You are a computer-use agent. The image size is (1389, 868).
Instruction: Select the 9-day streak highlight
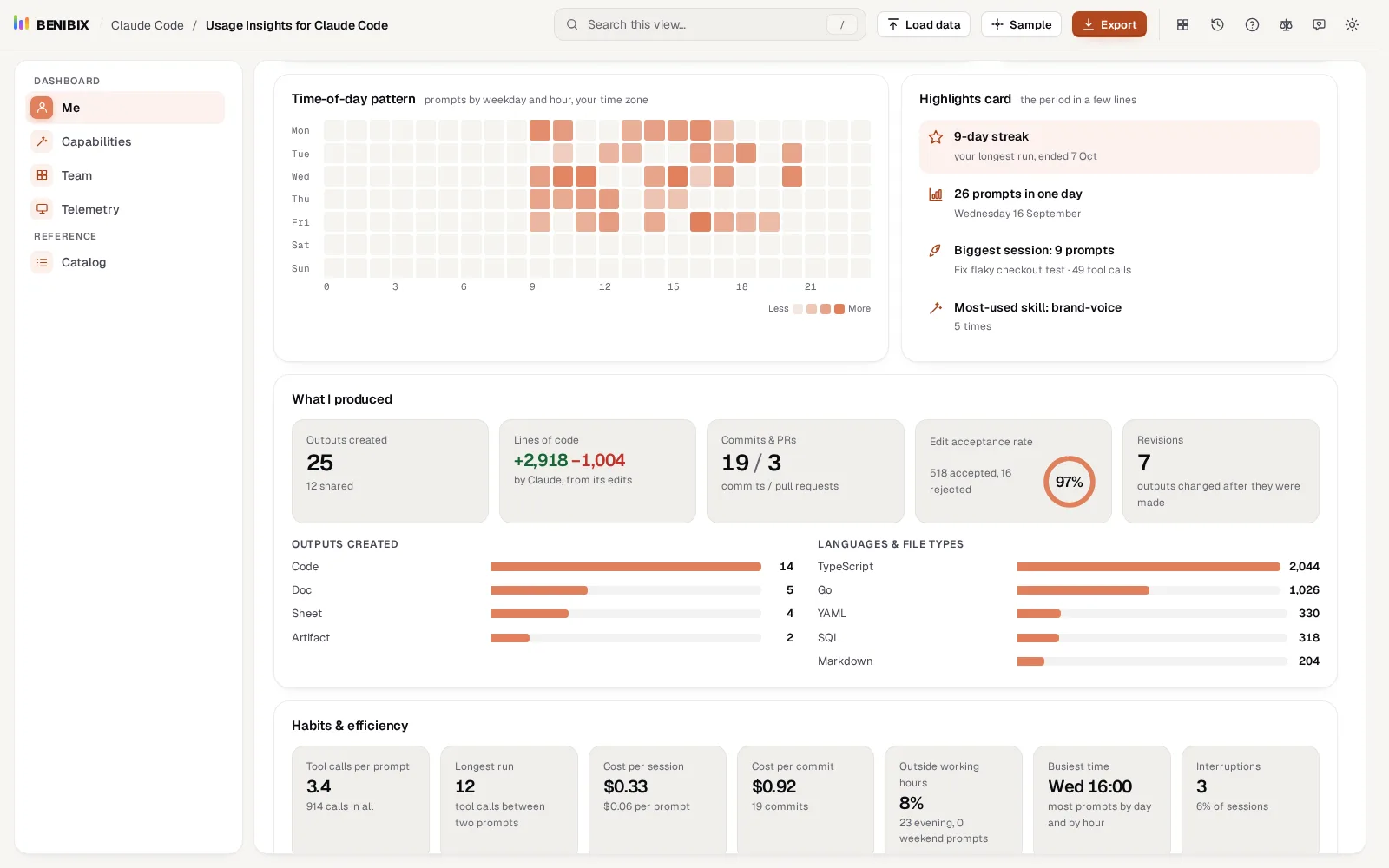point(1119,146)
